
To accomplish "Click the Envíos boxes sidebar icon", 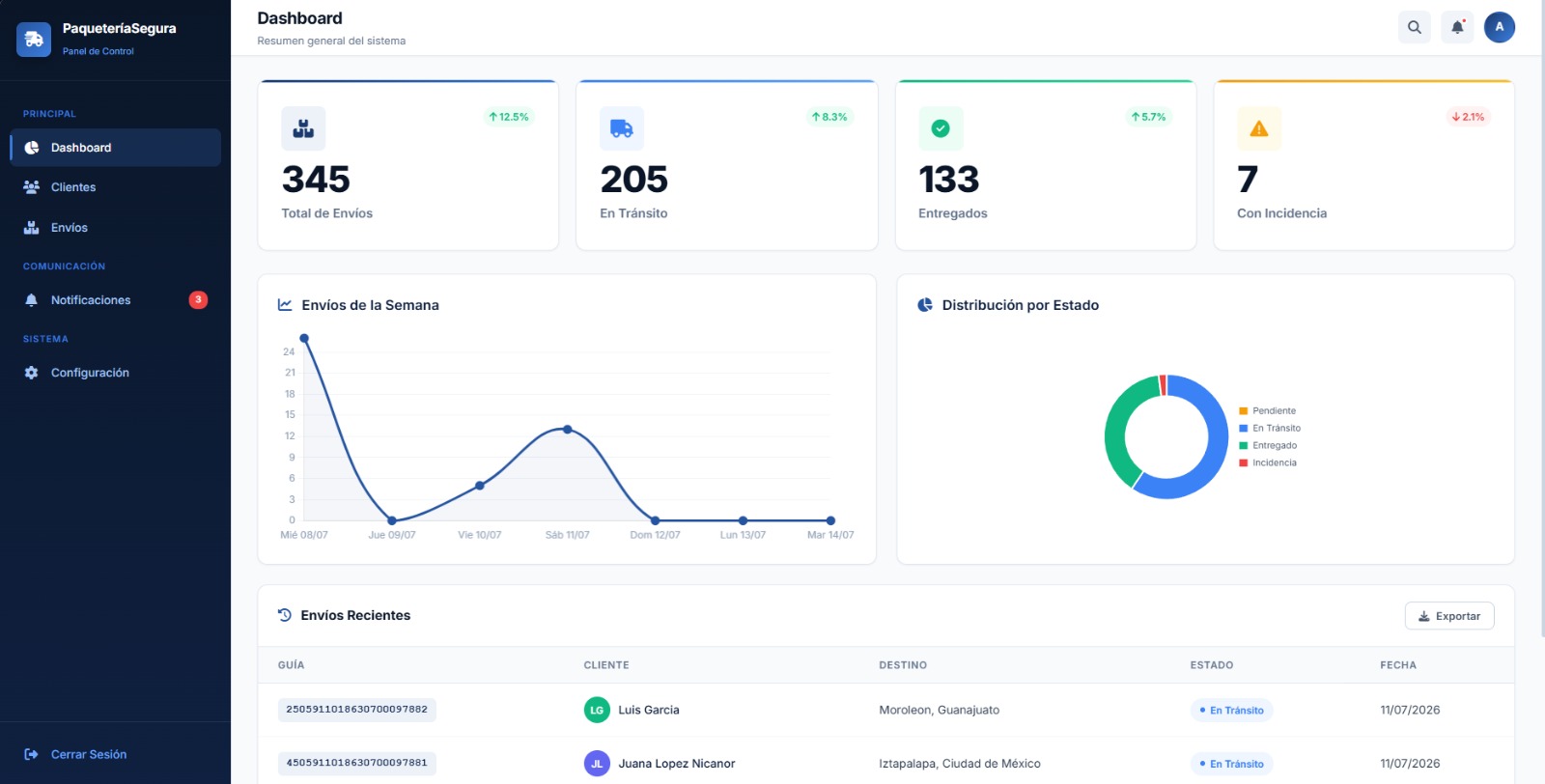I will (32, 228).
